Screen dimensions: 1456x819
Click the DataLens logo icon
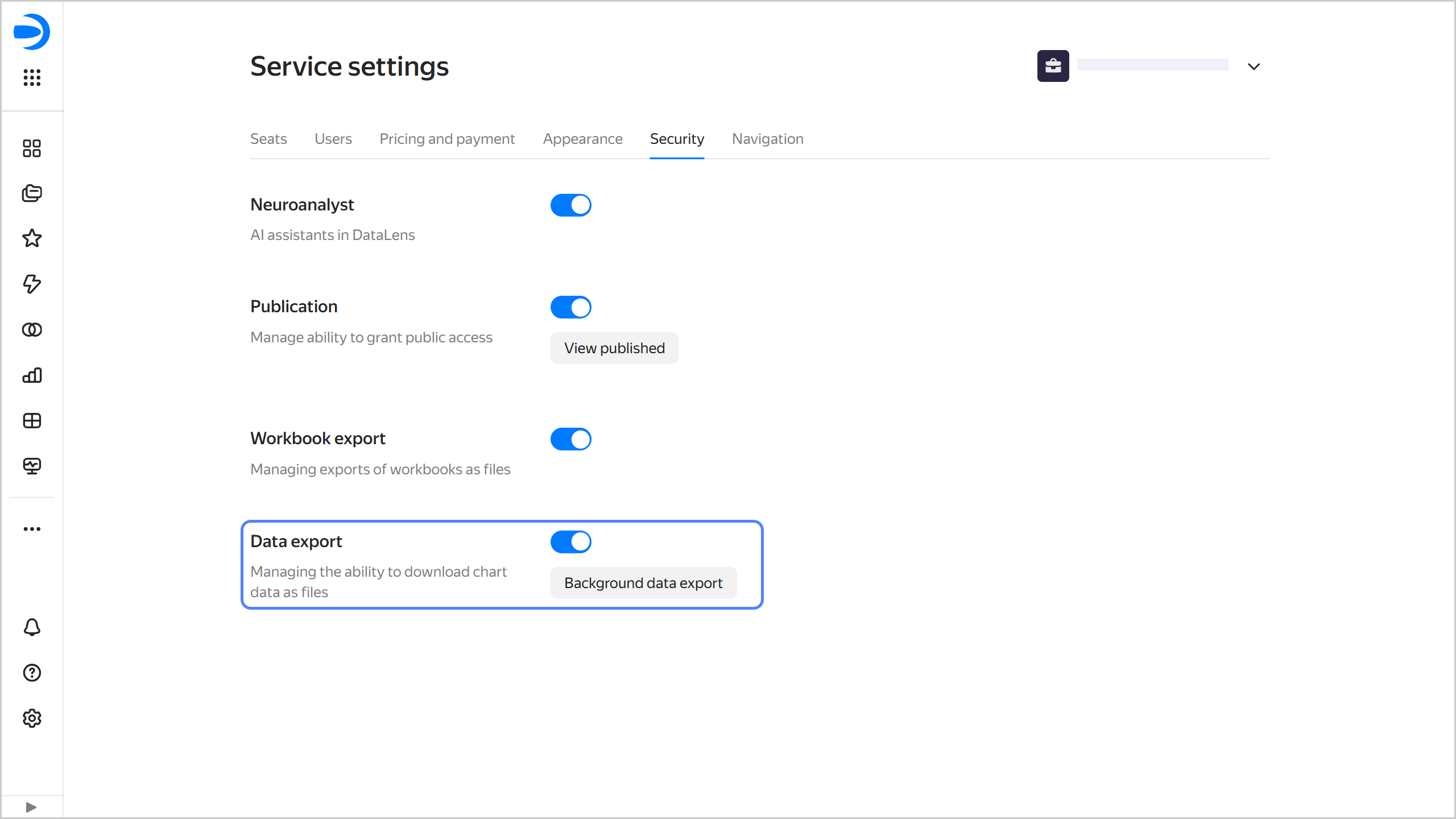pos(32,32)
